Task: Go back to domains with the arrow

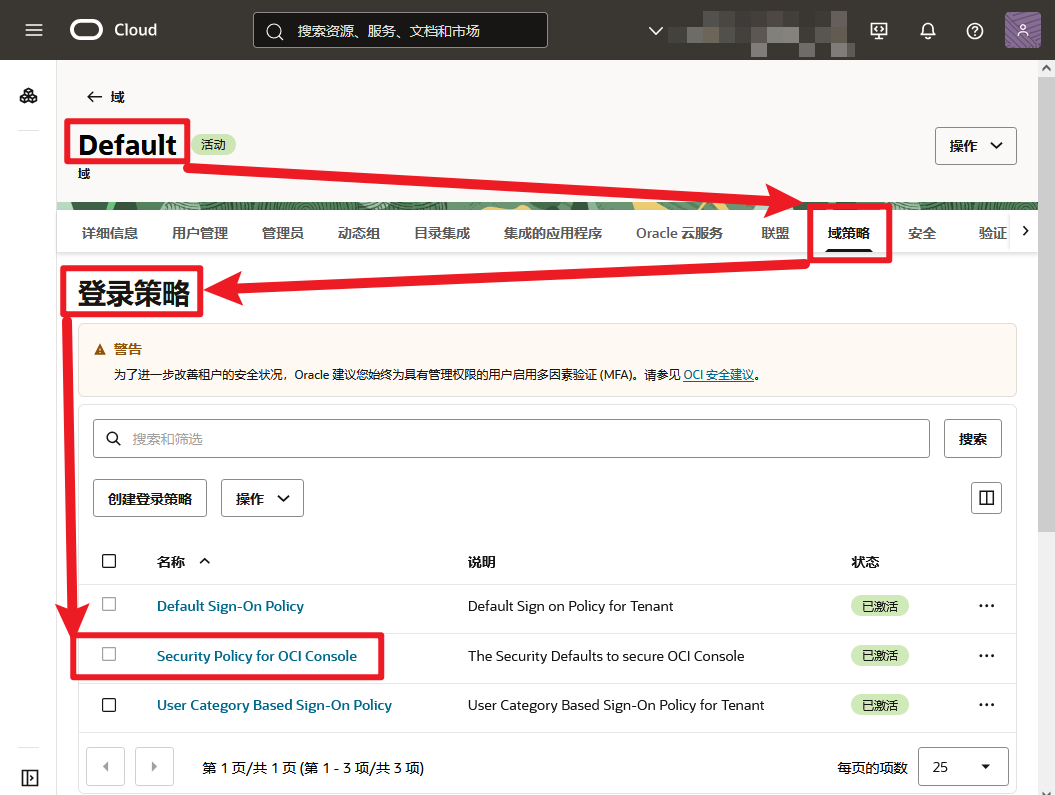Action: [x=94, y=97]
